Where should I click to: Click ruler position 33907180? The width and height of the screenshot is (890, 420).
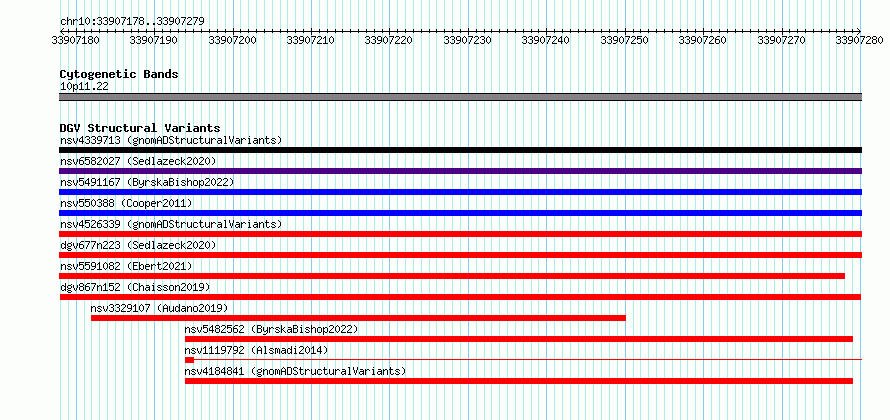tap(76, 40)
